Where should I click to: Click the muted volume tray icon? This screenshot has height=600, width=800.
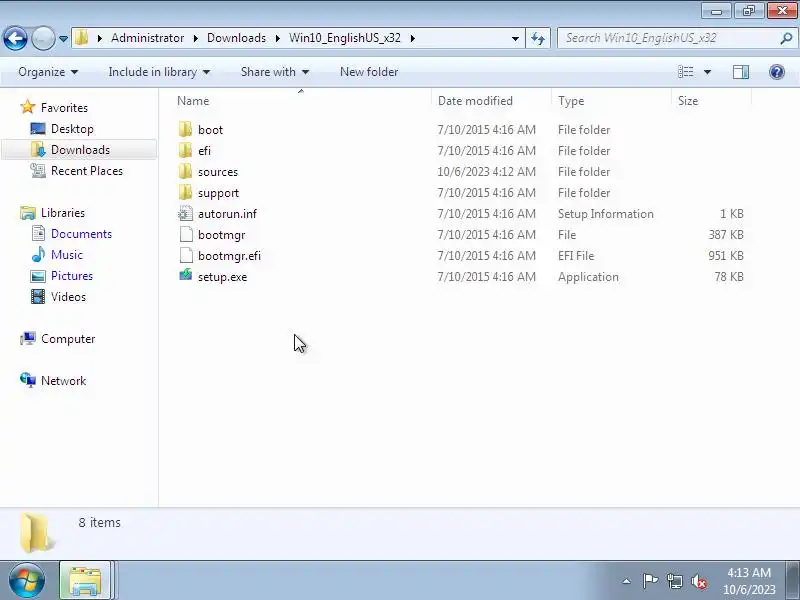pos(699,581)
